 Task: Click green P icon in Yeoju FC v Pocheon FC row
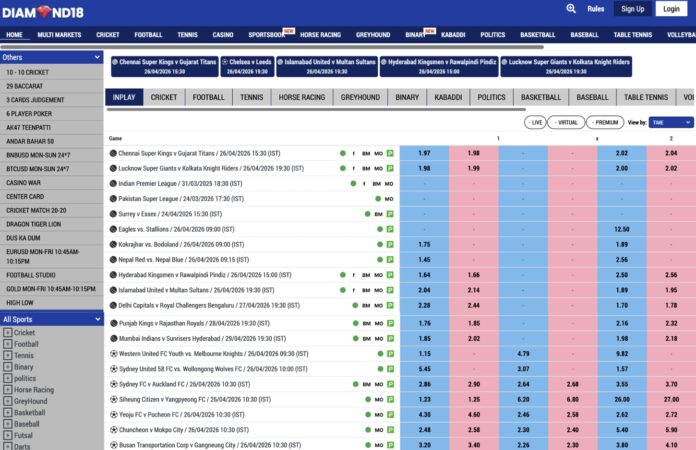click(391, 414)
